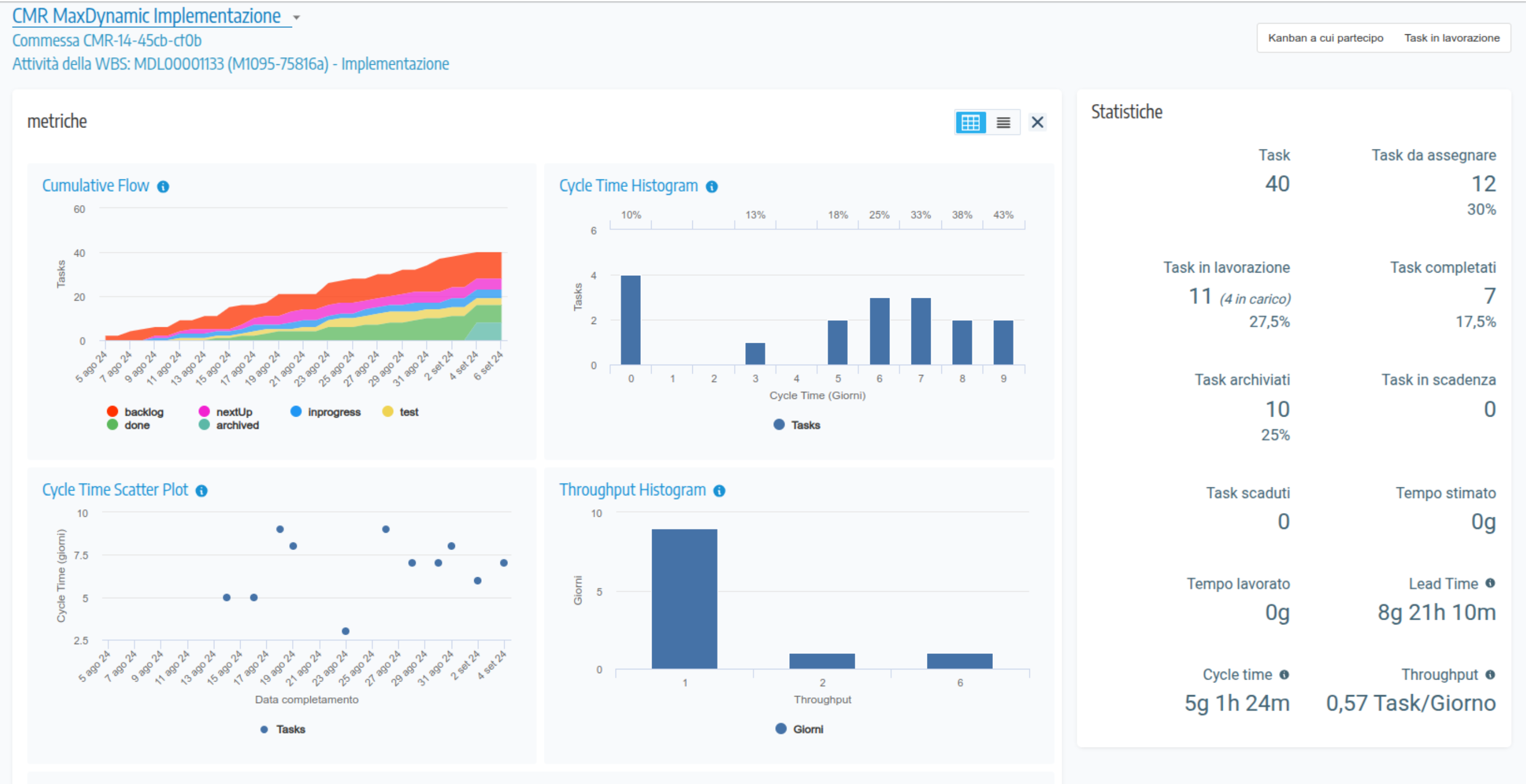The width and height of the screenshot is (1526, 784).
Task: Click the Task in lavorazione header button
Action: [1452, 38]
